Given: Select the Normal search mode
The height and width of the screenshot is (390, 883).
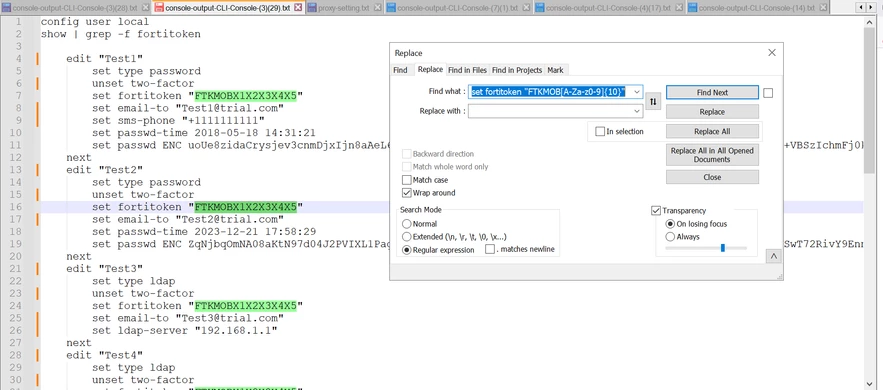Looking at the screenshot, I should (407, 224).
